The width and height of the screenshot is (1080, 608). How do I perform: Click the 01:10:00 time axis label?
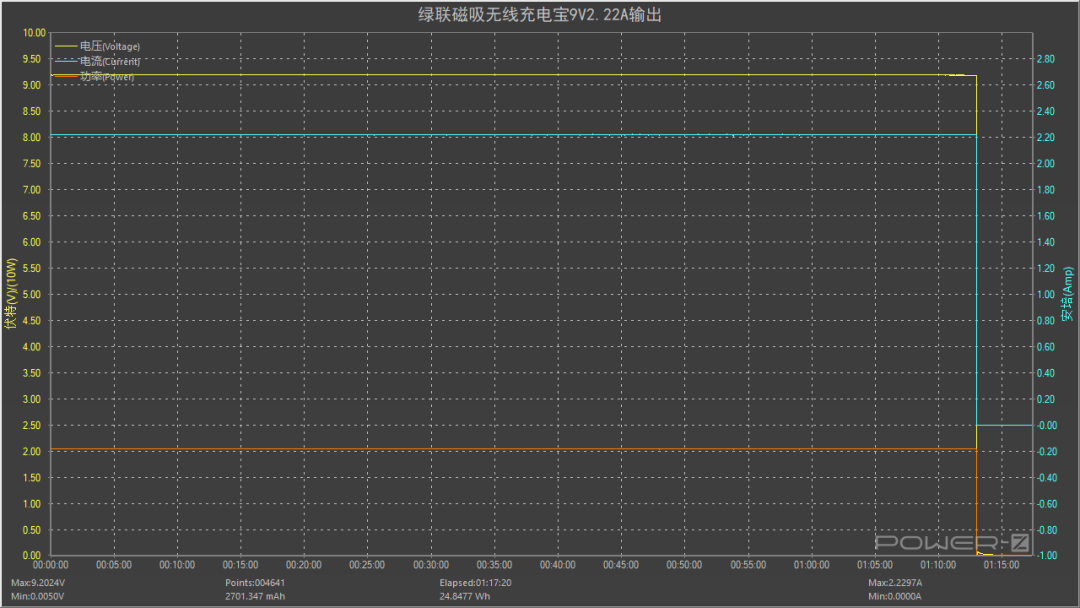[x=938, y=565]
